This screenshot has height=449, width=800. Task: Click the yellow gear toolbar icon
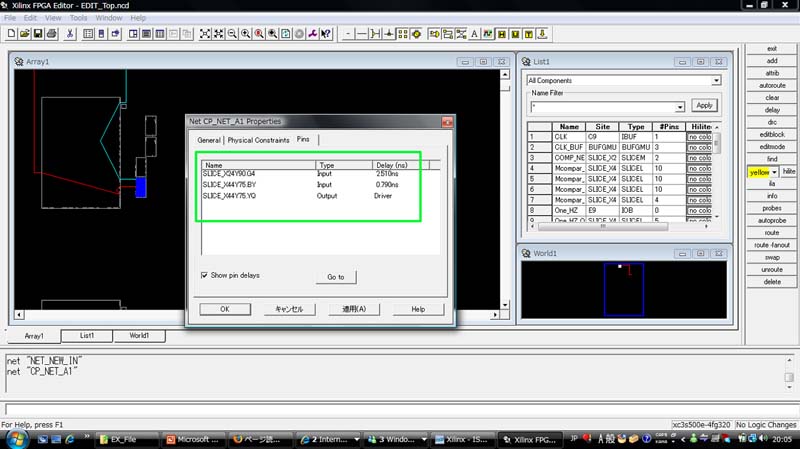click(416, 34)
